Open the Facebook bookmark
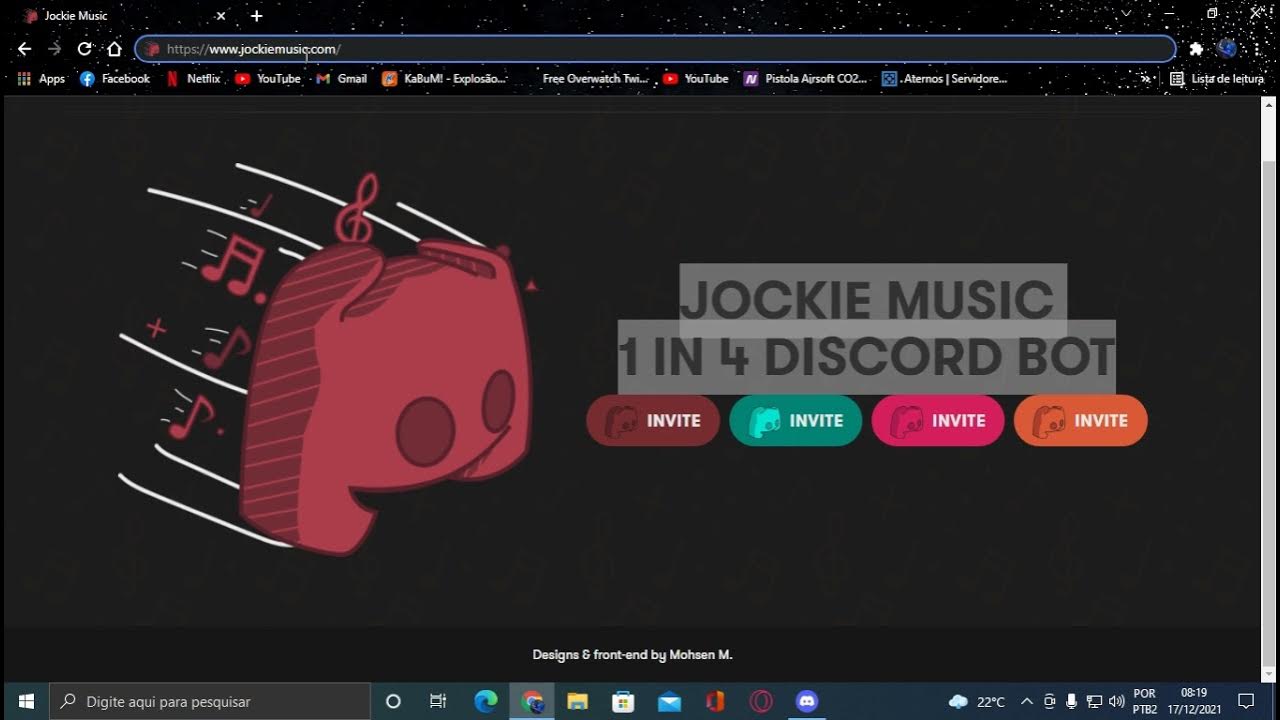Image resolution: width=1280 pixels, height=720 pixels. pyautogui.click(x=115, y=79)
